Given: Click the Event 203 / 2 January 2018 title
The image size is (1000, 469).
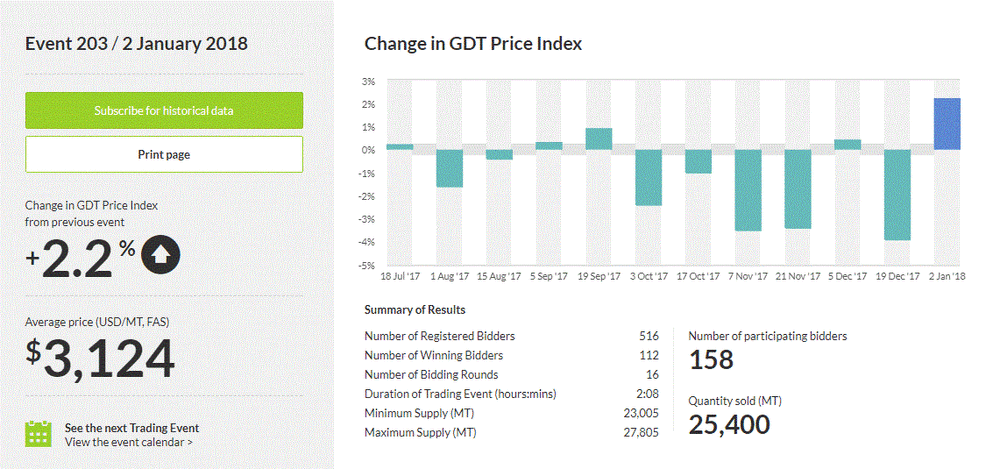Looking at the screenshot, I should pyautogui.click(x=136, y=44).
